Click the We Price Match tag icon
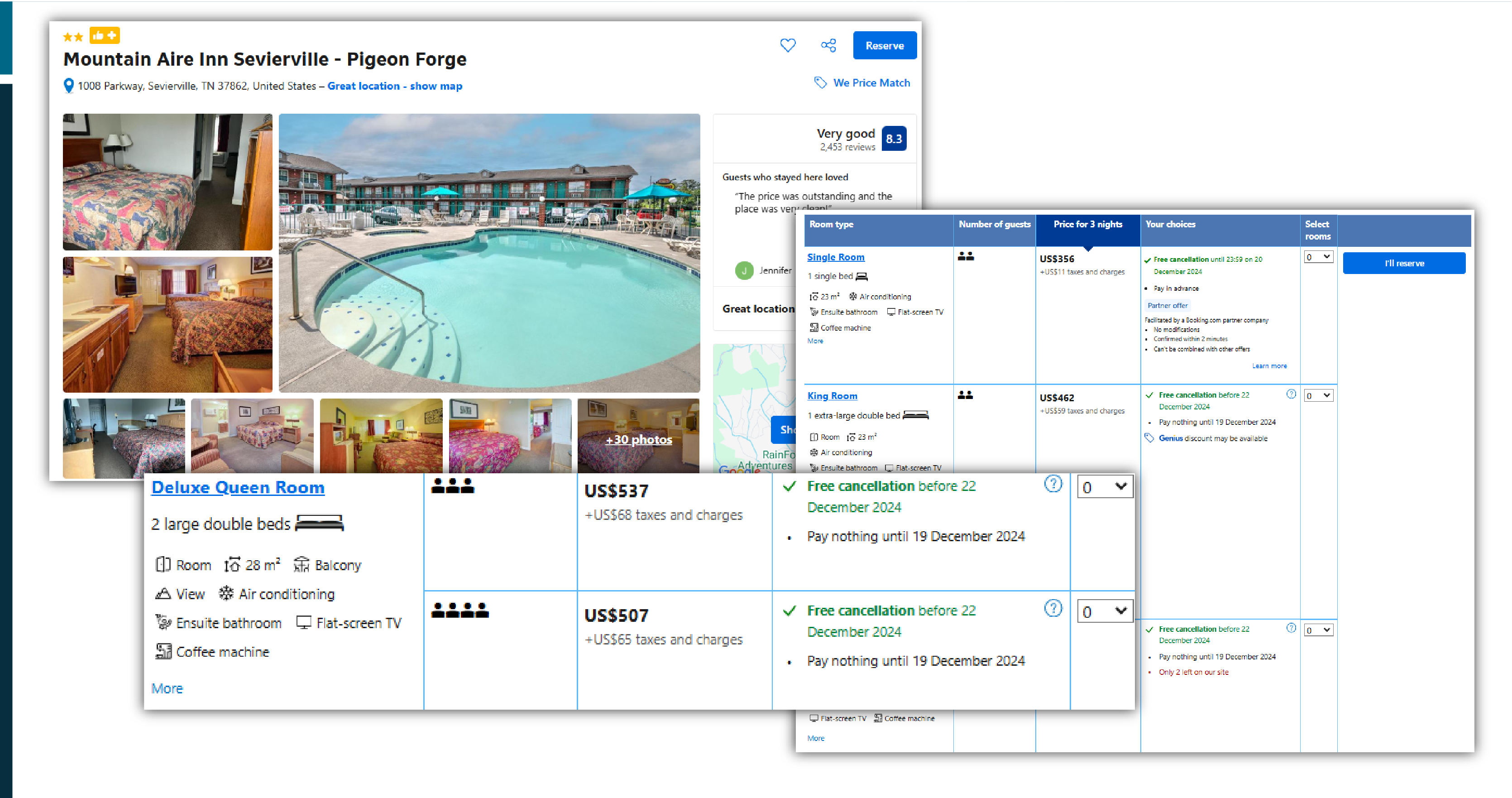The width and height of the screenshot is (1512, 798). (x=820, y=83)
